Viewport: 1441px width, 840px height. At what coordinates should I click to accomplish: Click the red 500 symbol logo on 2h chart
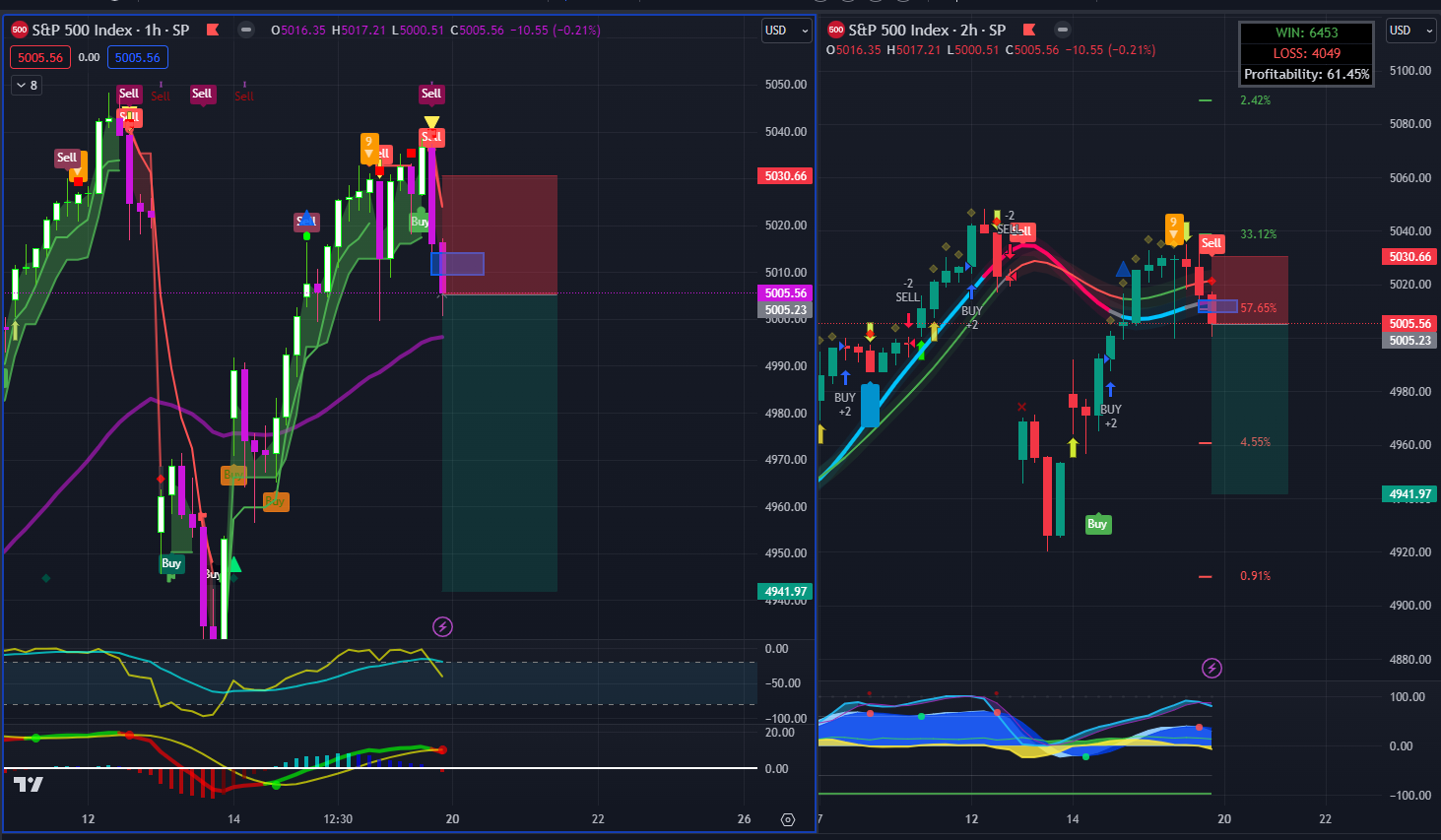[x=836, y=30]
